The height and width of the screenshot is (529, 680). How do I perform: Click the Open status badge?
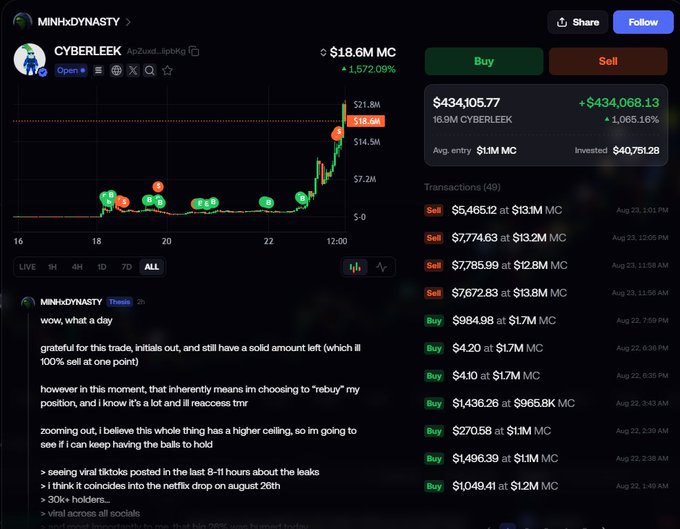pos(71,70)
